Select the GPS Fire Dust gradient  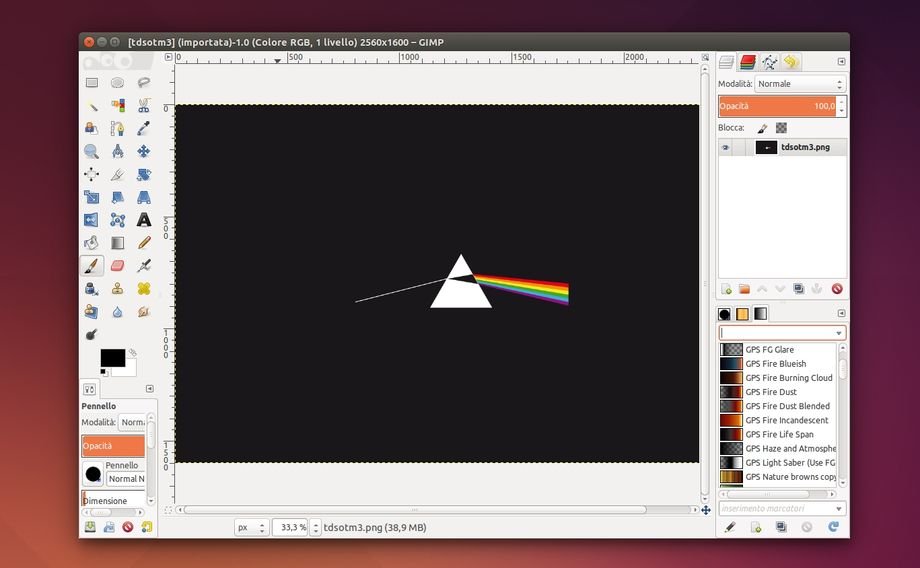pyautogui.click(x=771, y=392)
